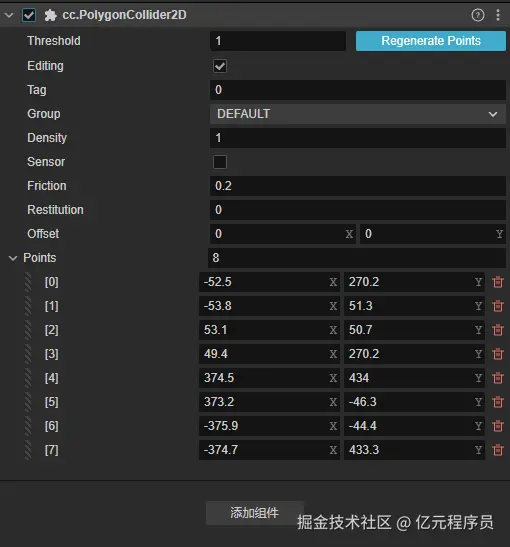Edit point [3] X value 49.4
Screen dimensions: 510x547
pos(269,354)
